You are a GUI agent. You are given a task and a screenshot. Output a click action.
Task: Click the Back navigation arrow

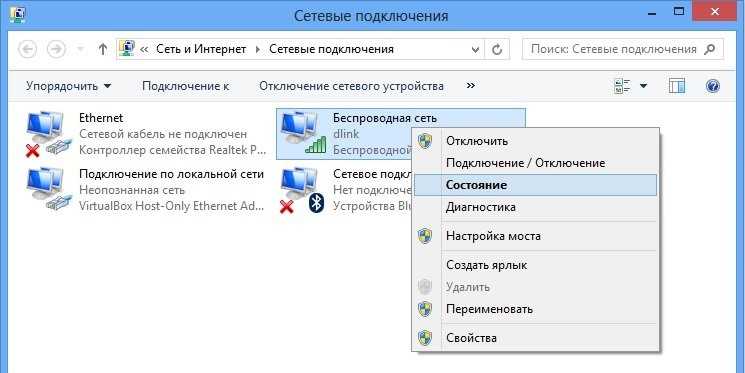(28, 49)
